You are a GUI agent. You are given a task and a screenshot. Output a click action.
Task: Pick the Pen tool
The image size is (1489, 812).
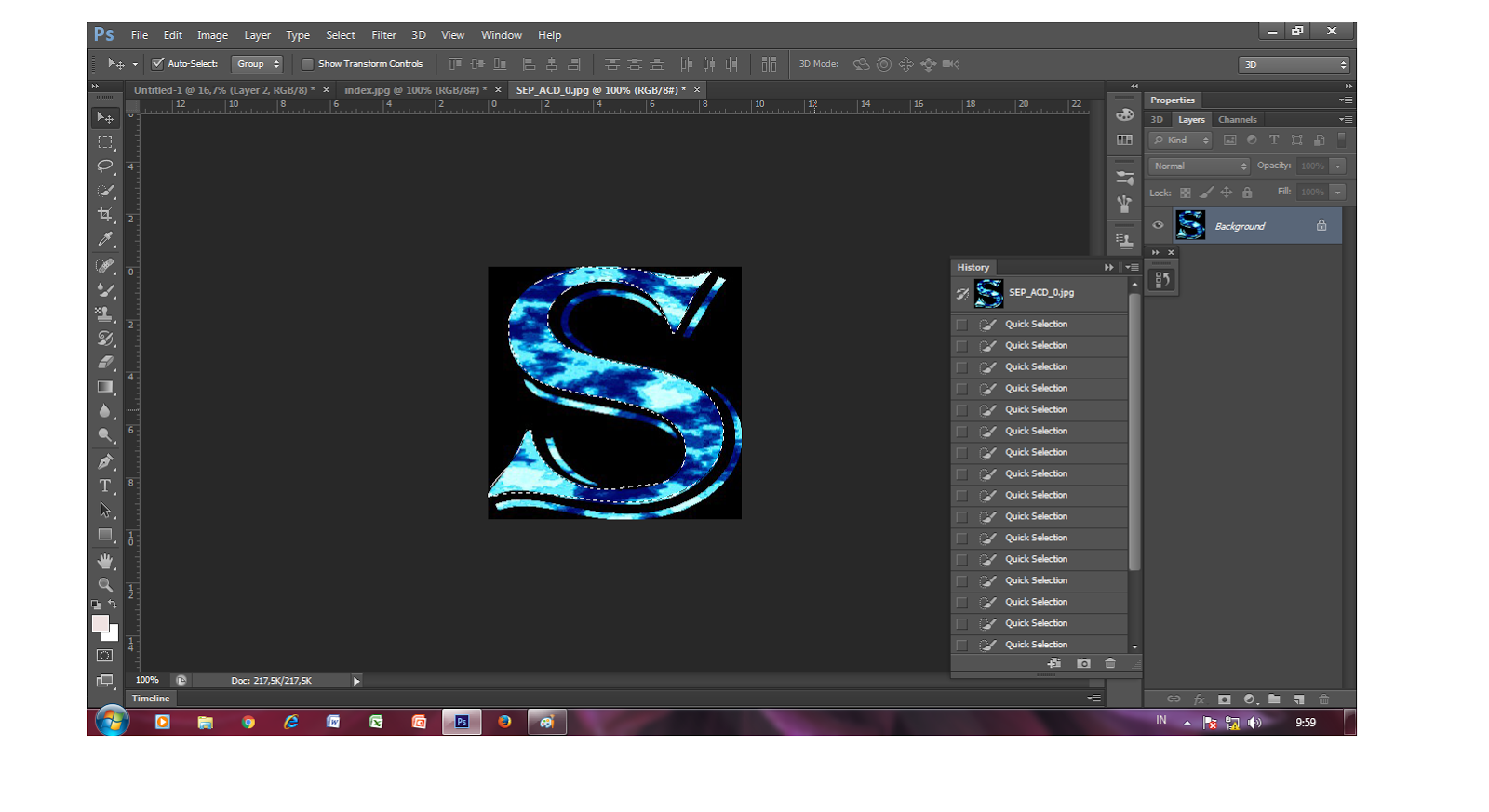[105, 462]
